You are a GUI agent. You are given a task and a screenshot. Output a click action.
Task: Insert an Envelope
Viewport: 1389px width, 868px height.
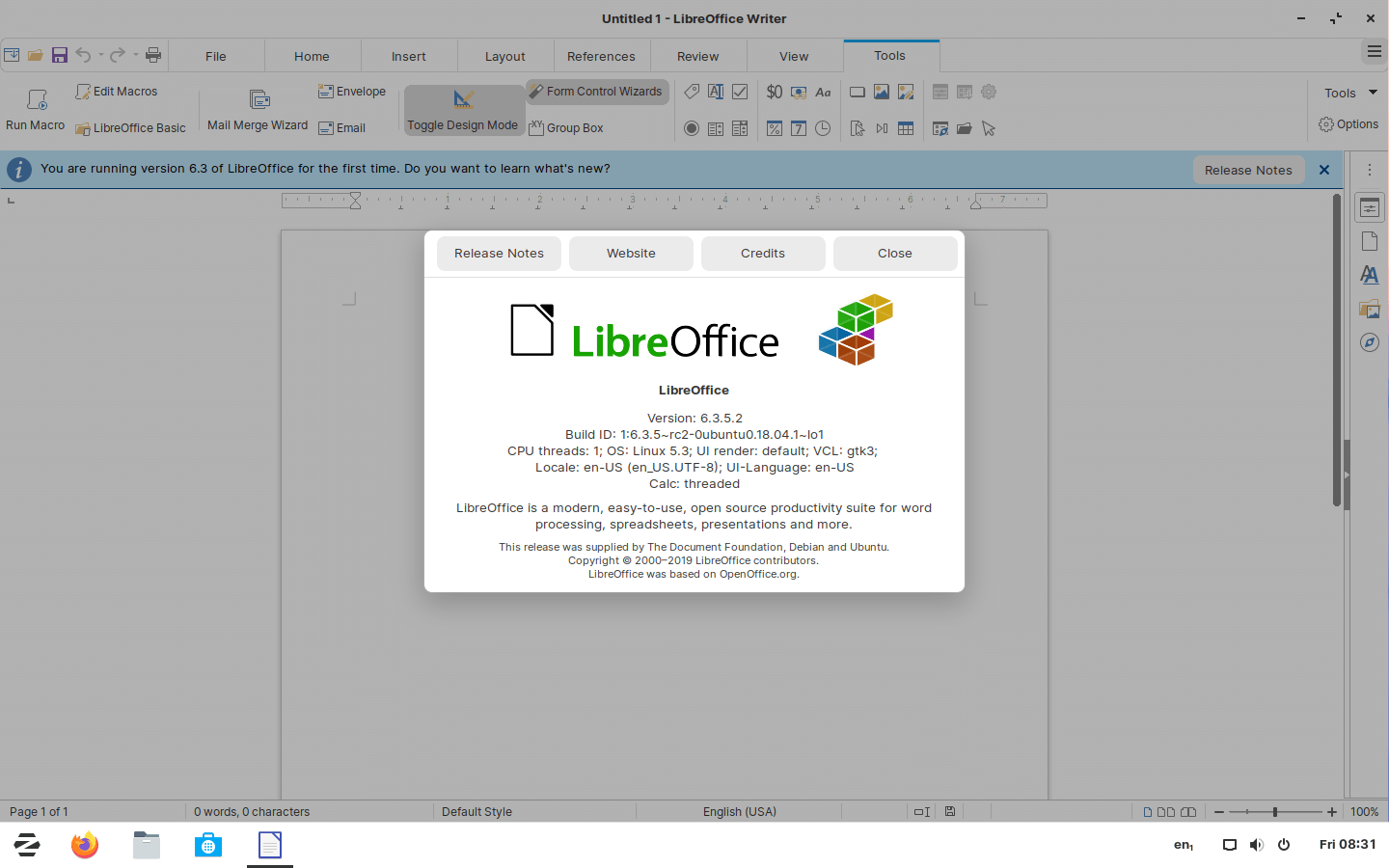[352, 92]
